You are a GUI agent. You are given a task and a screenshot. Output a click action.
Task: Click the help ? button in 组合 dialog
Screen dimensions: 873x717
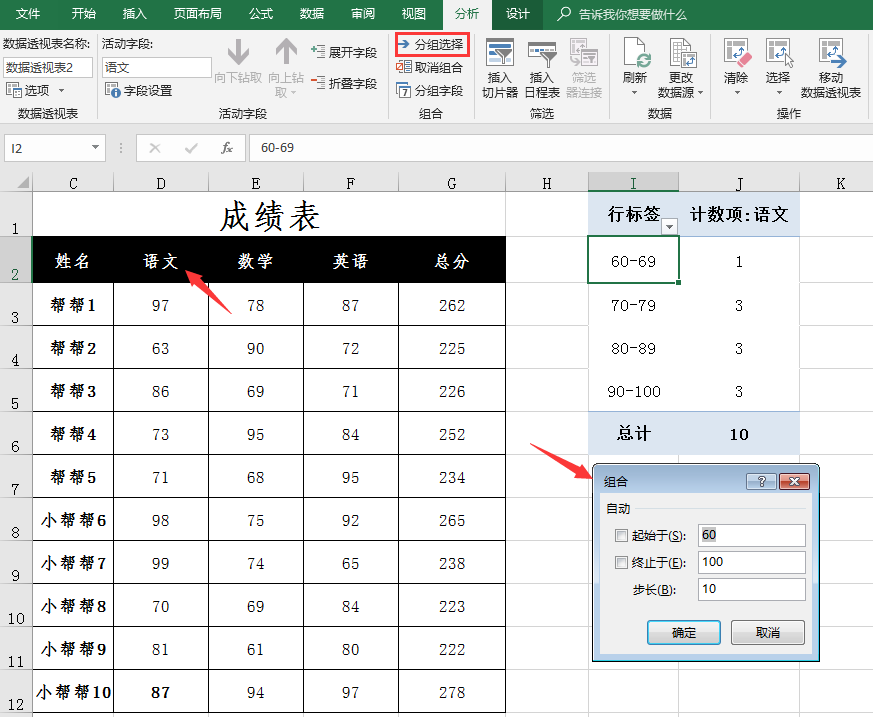click(x=761, y=482)
